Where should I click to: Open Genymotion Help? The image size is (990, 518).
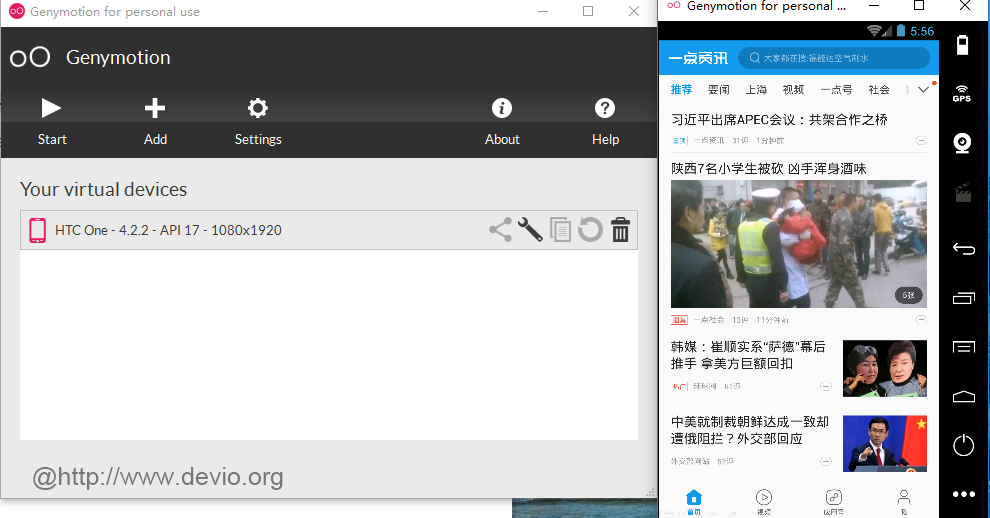pos(605,121)
